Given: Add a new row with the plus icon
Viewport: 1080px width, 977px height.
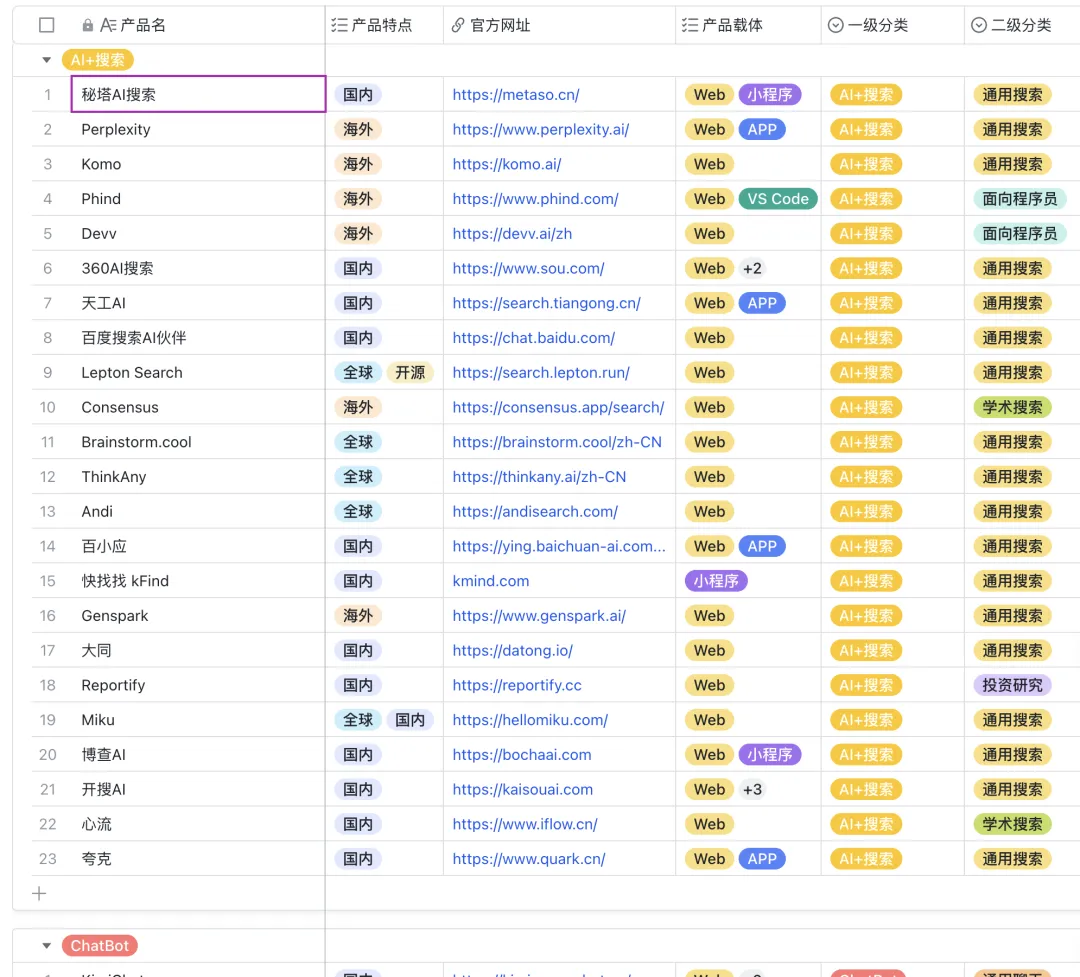Looking at the screenshot, I should pos(39,894).
